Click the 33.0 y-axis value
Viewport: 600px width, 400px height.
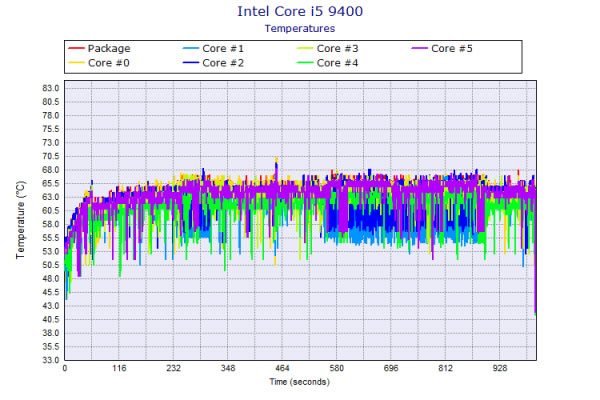point(51,360)
